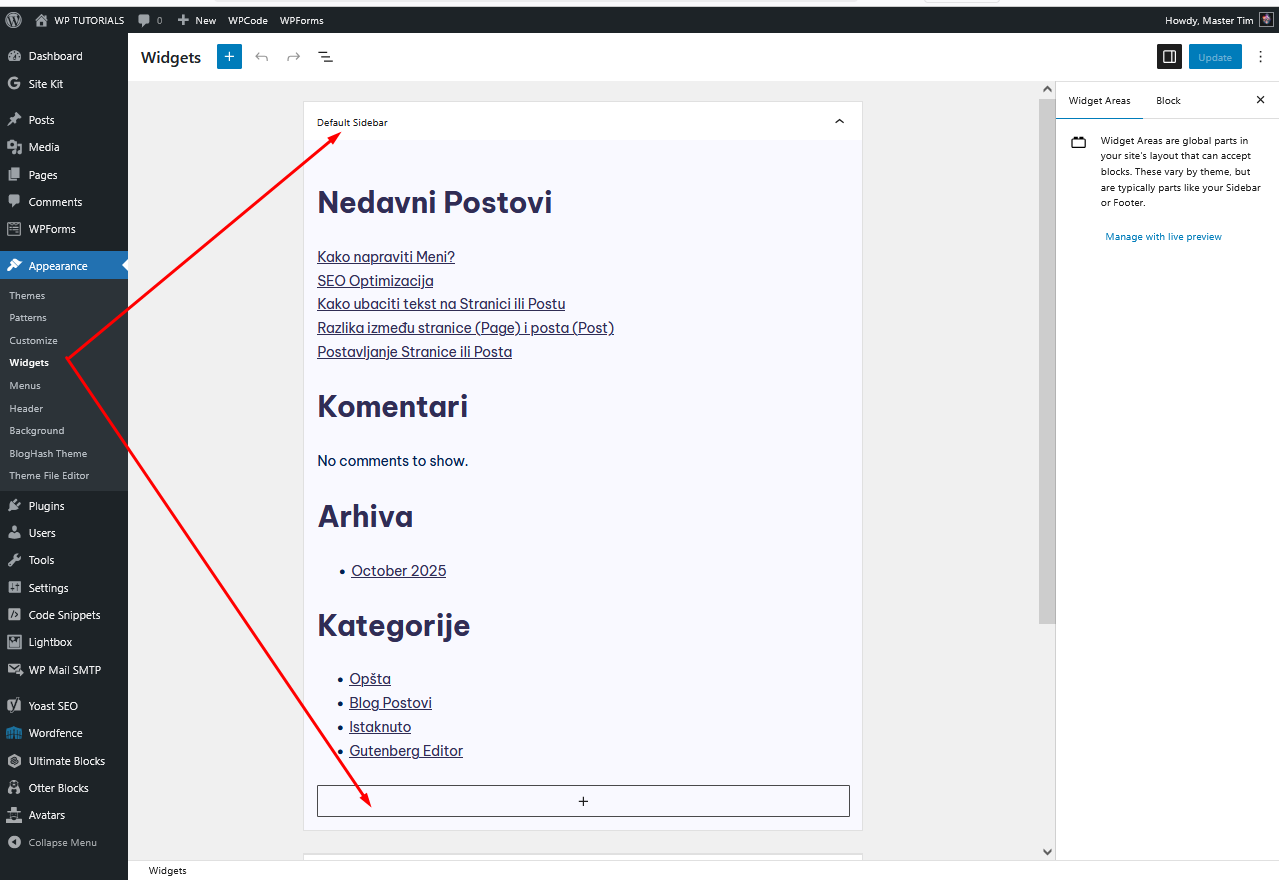
Task: Click the Update button
Action: 1215,57
